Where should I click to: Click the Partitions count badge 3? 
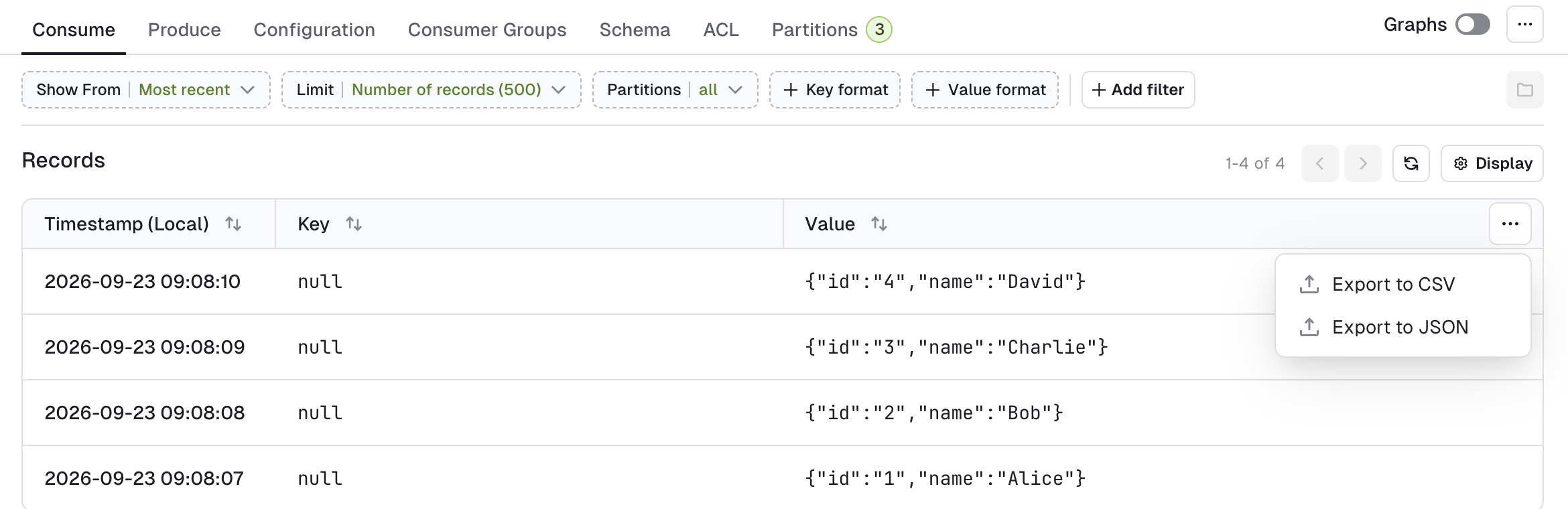879,29
